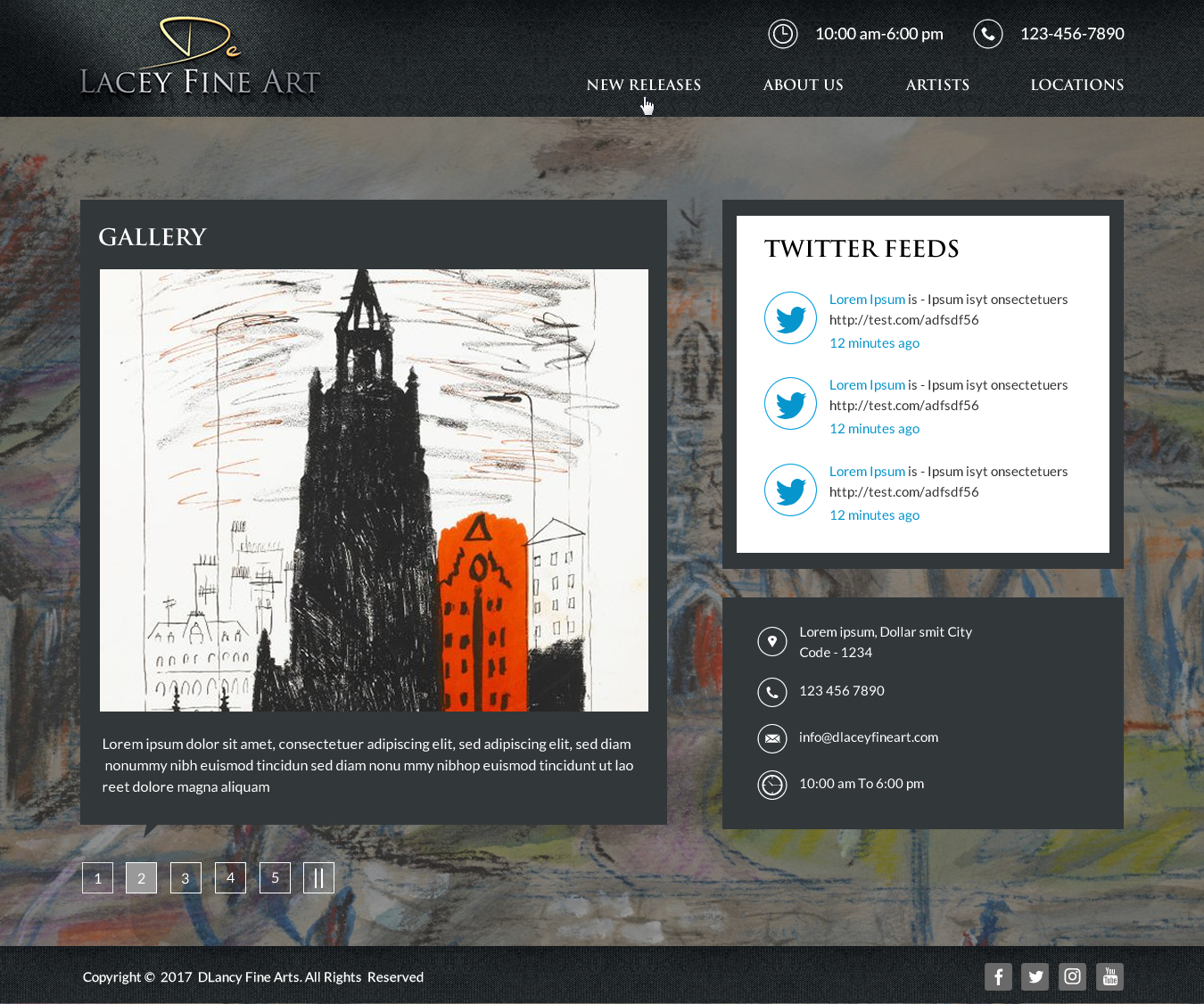This screenshot has width=1204, height=1004.
Task: Click the clock icon beside 10:00 am To 6:00 pm
Action: pos(772,785)
